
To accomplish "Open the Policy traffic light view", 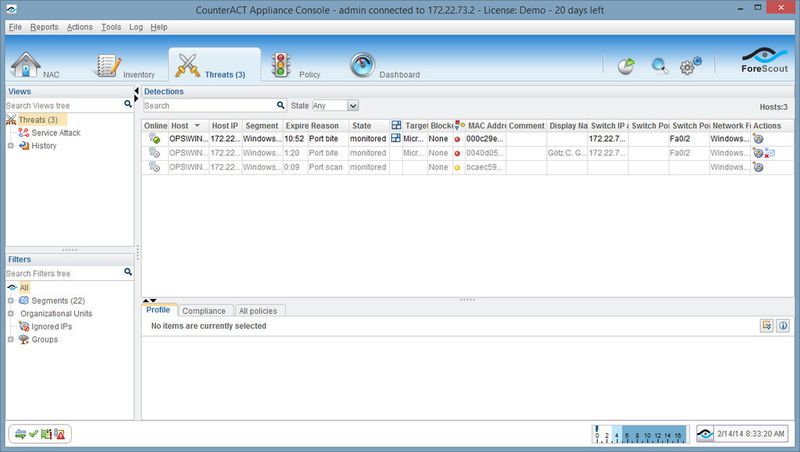I will (295, 66).
